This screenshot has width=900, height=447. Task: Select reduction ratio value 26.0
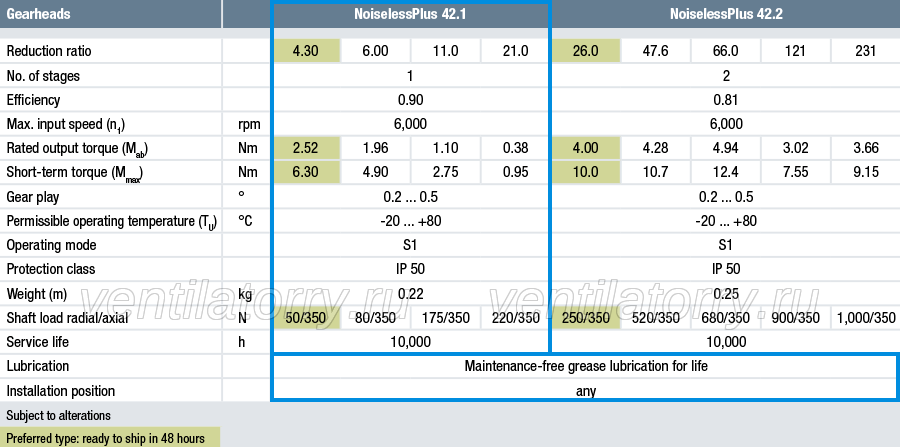585,51
